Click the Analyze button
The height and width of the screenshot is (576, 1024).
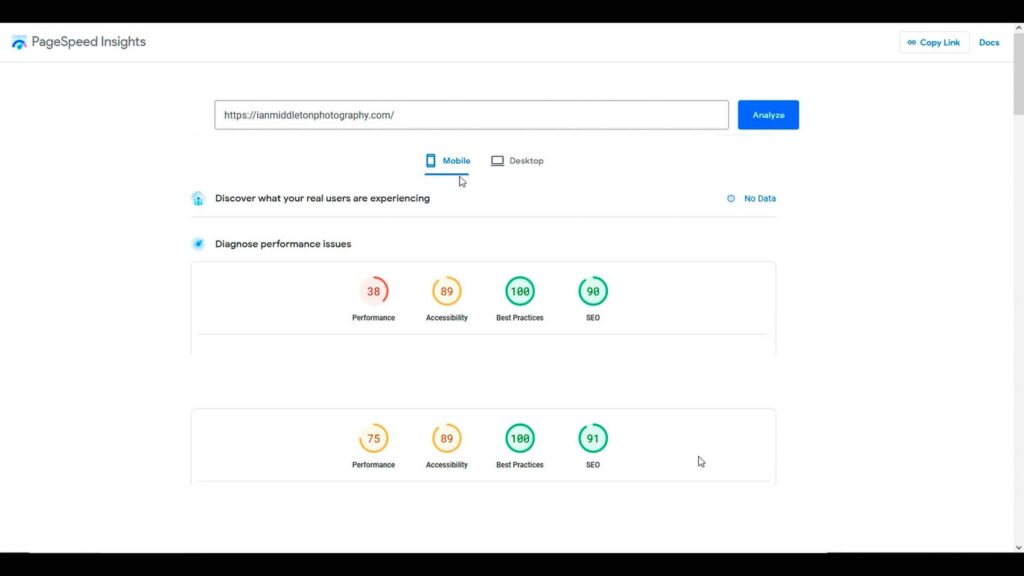point(768,115)
